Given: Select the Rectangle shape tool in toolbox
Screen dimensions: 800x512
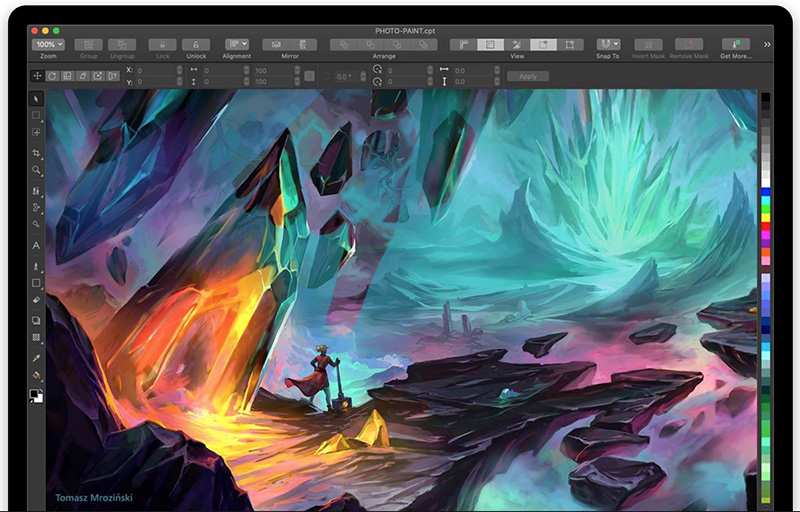Looking at the screenshot, I should pyautogui.click(x=36, y=283).
